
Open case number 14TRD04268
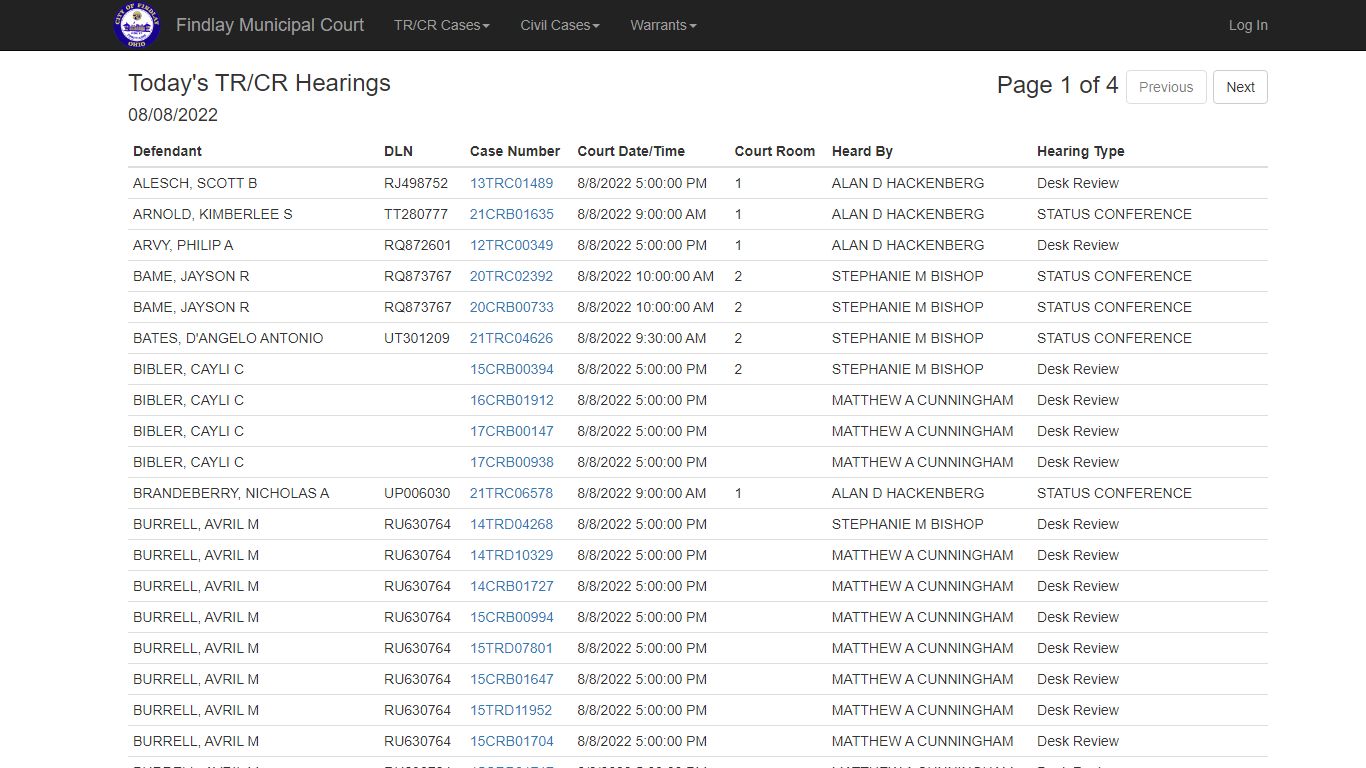pos(511,524)
